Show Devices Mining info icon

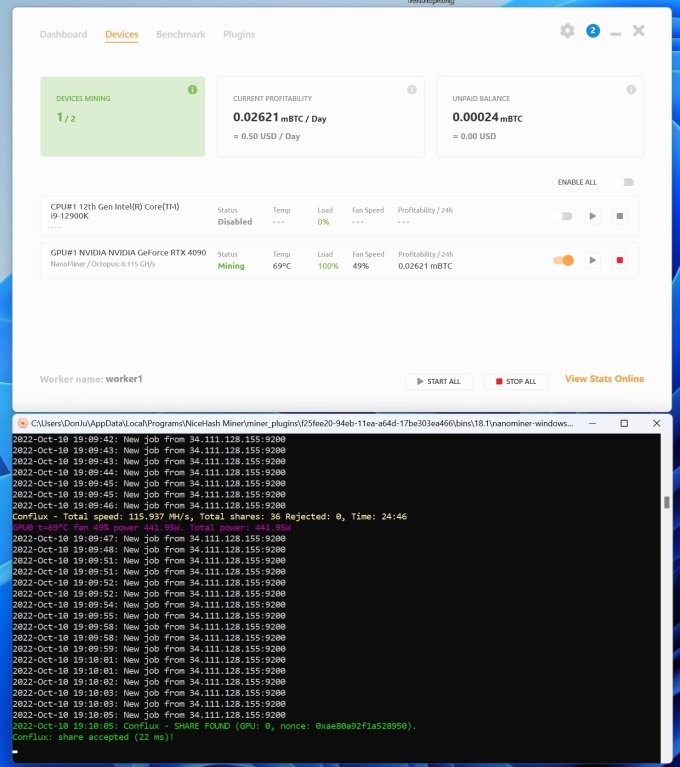click(192, 90)
